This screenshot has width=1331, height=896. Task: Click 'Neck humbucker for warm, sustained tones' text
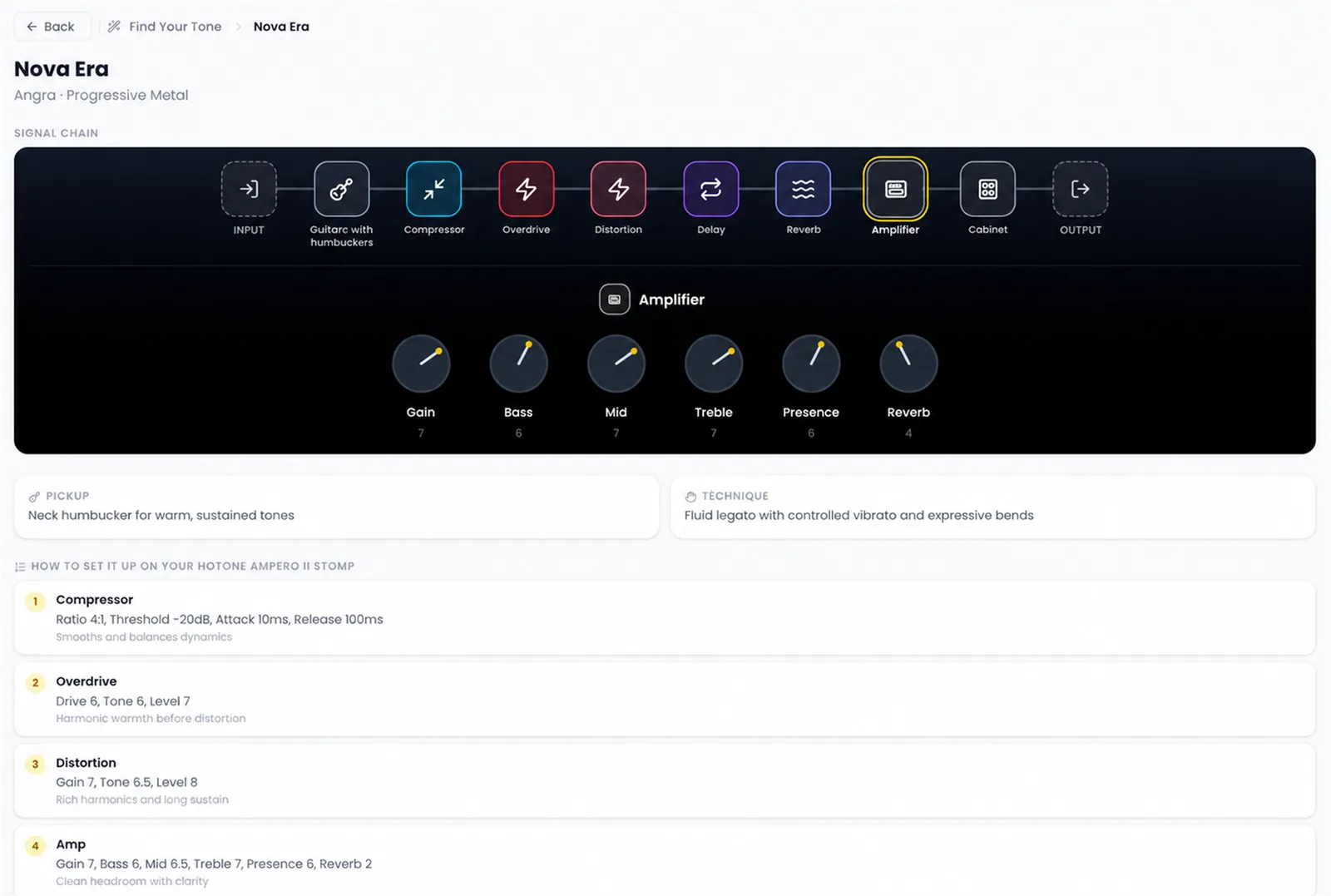tap(161, 515)
